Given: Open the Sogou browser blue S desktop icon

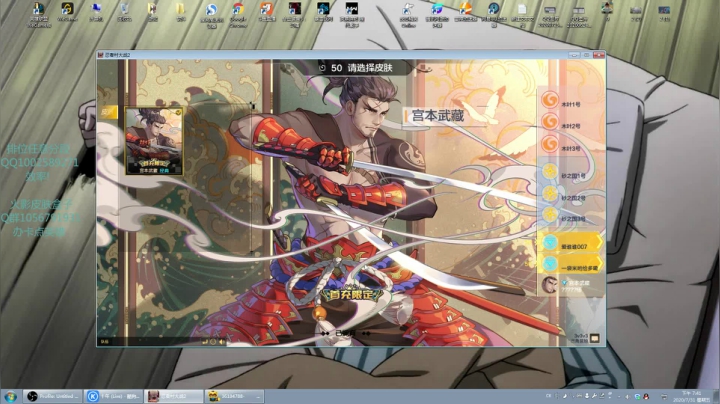Looking at the screenshot, I should [x=211, y=14].
